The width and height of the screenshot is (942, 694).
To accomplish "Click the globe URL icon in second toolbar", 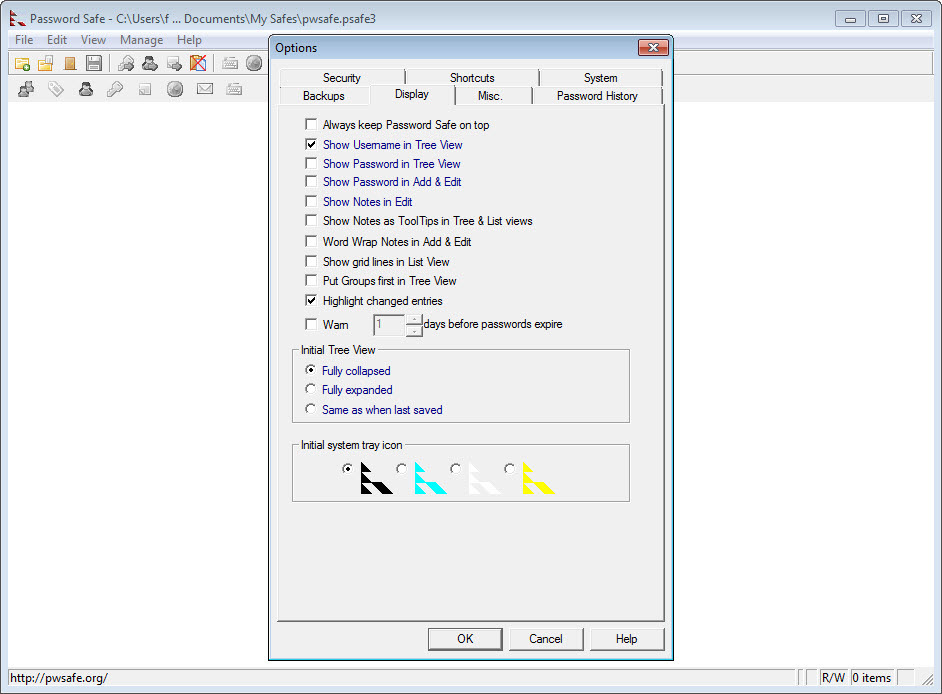I will [175, 90].
